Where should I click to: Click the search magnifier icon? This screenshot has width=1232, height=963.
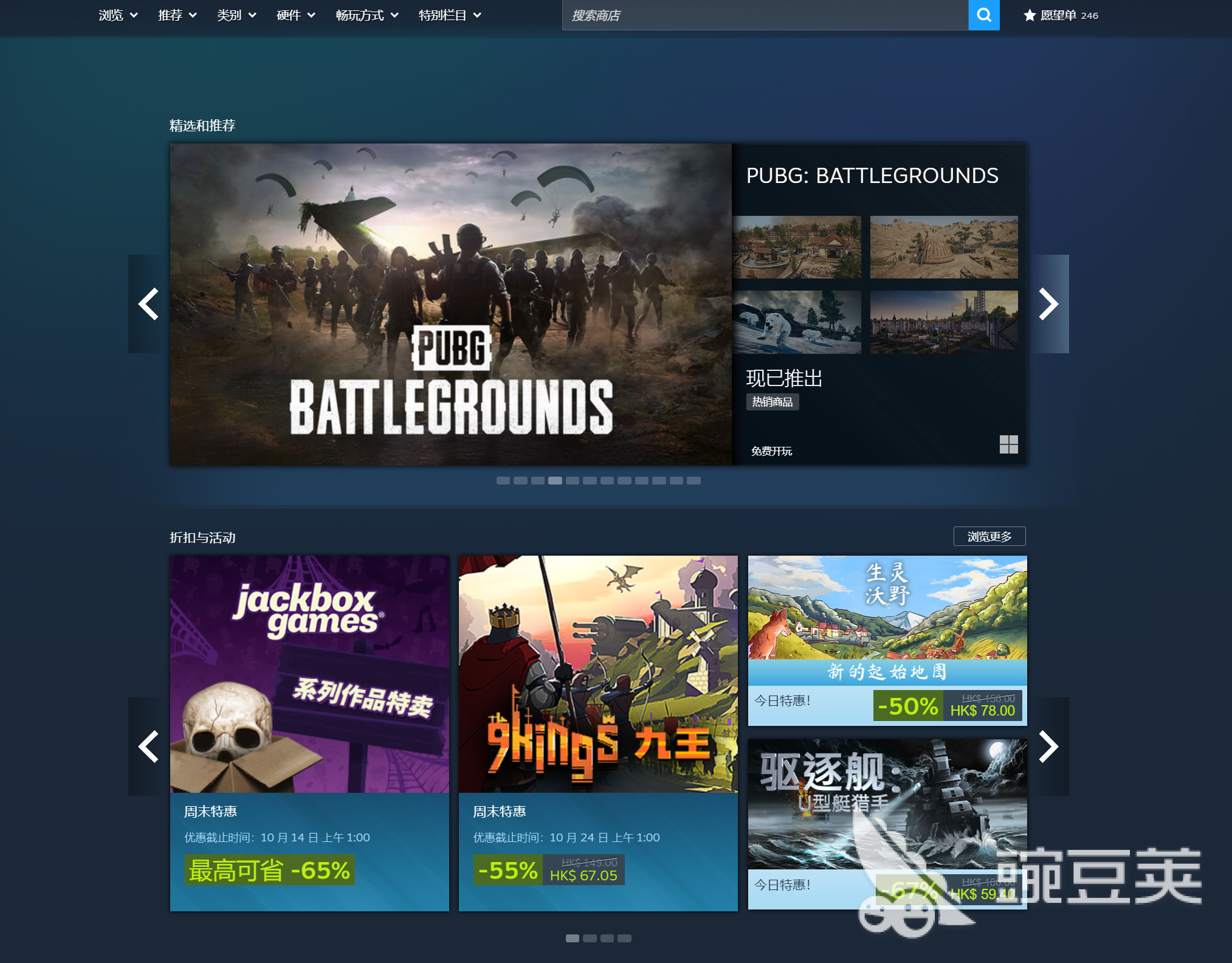[x=983, y=15]
